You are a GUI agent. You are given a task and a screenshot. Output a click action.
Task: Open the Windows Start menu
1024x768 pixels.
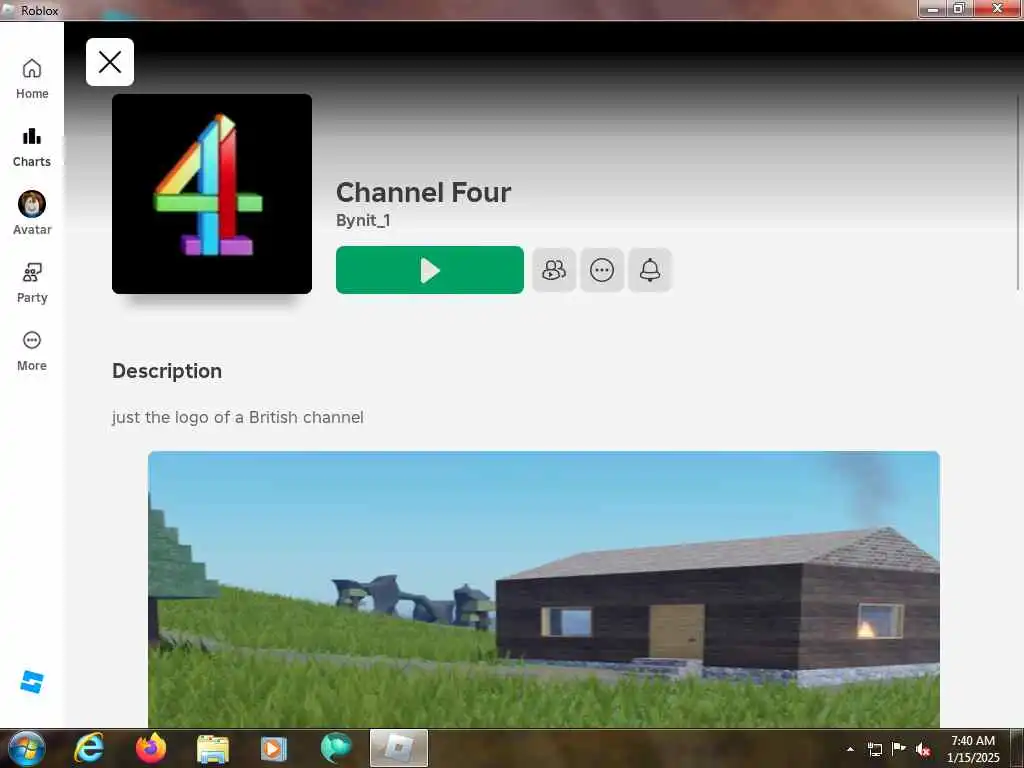click(26, 748)
